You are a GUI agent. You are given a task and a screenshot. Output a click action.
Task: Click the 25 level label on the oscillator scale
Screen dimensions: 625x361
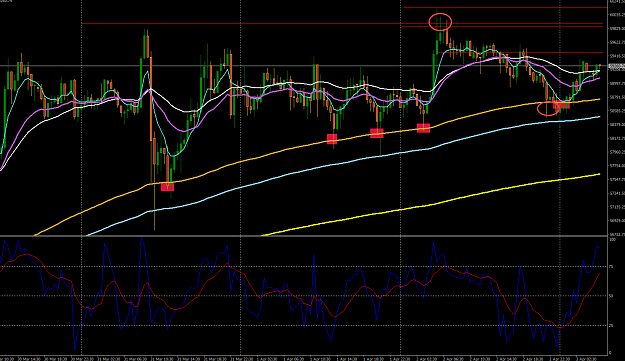[x=611, y=326]
